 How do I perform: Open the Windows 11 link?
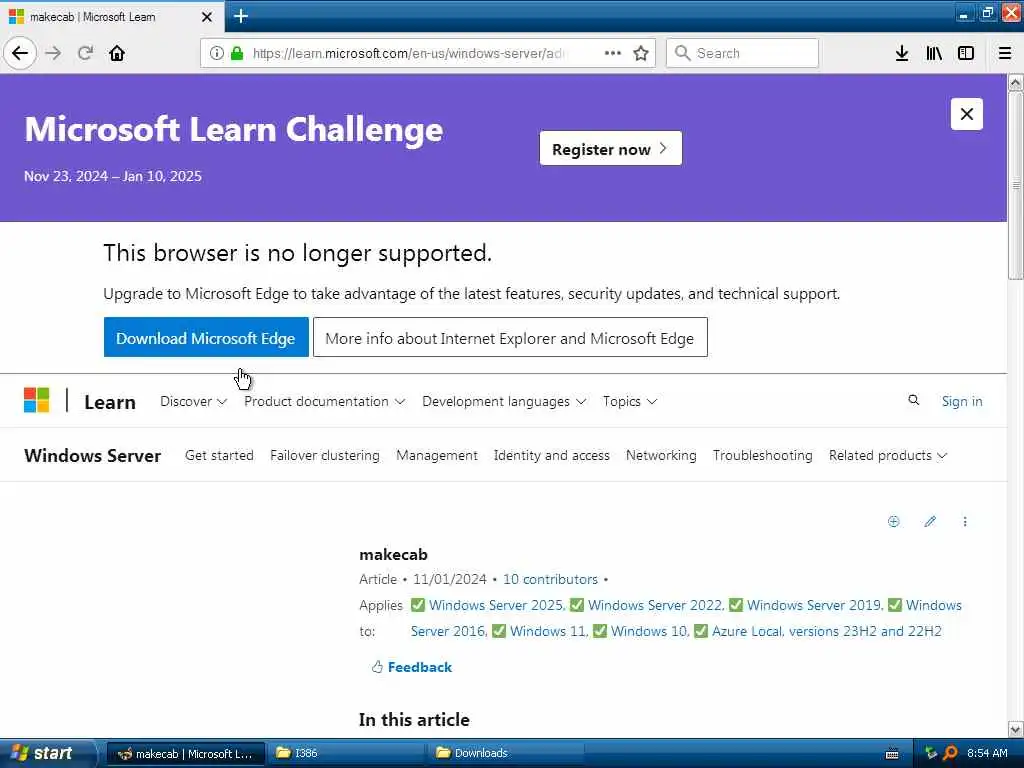pos(549,632)
